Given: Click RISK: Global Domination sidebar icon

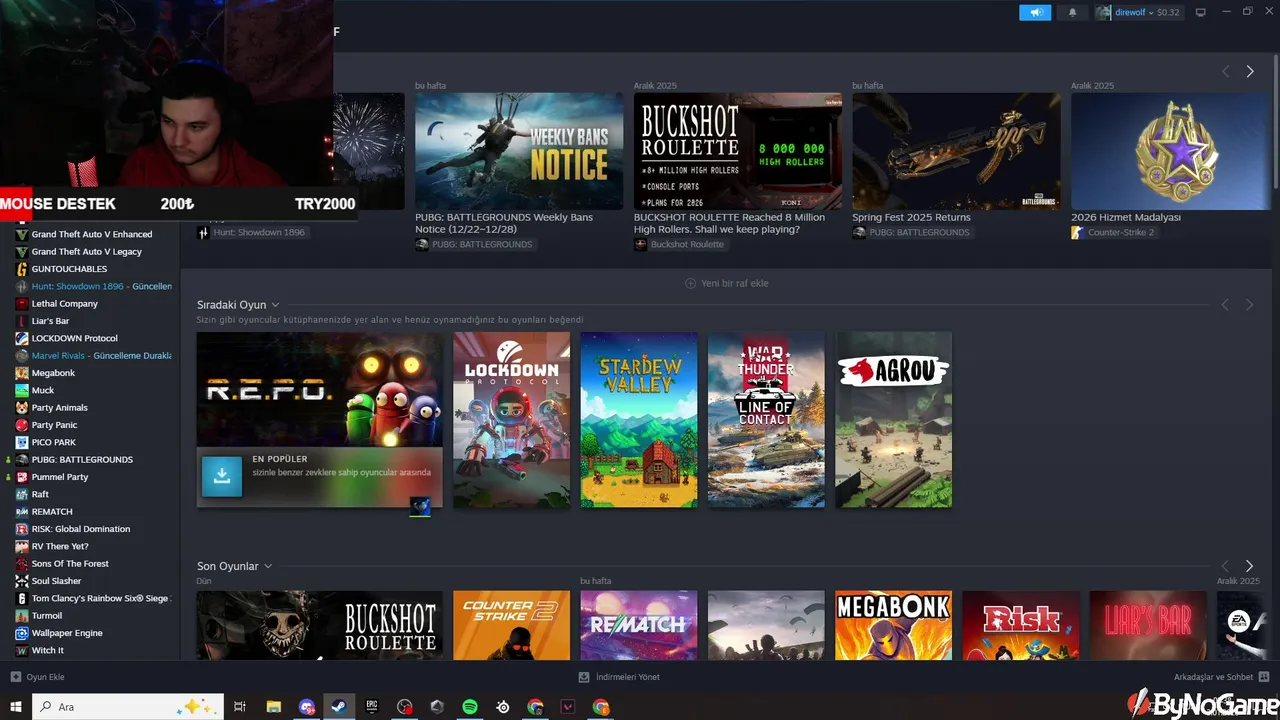Looking at the screenshot, I should pos(22,529).
